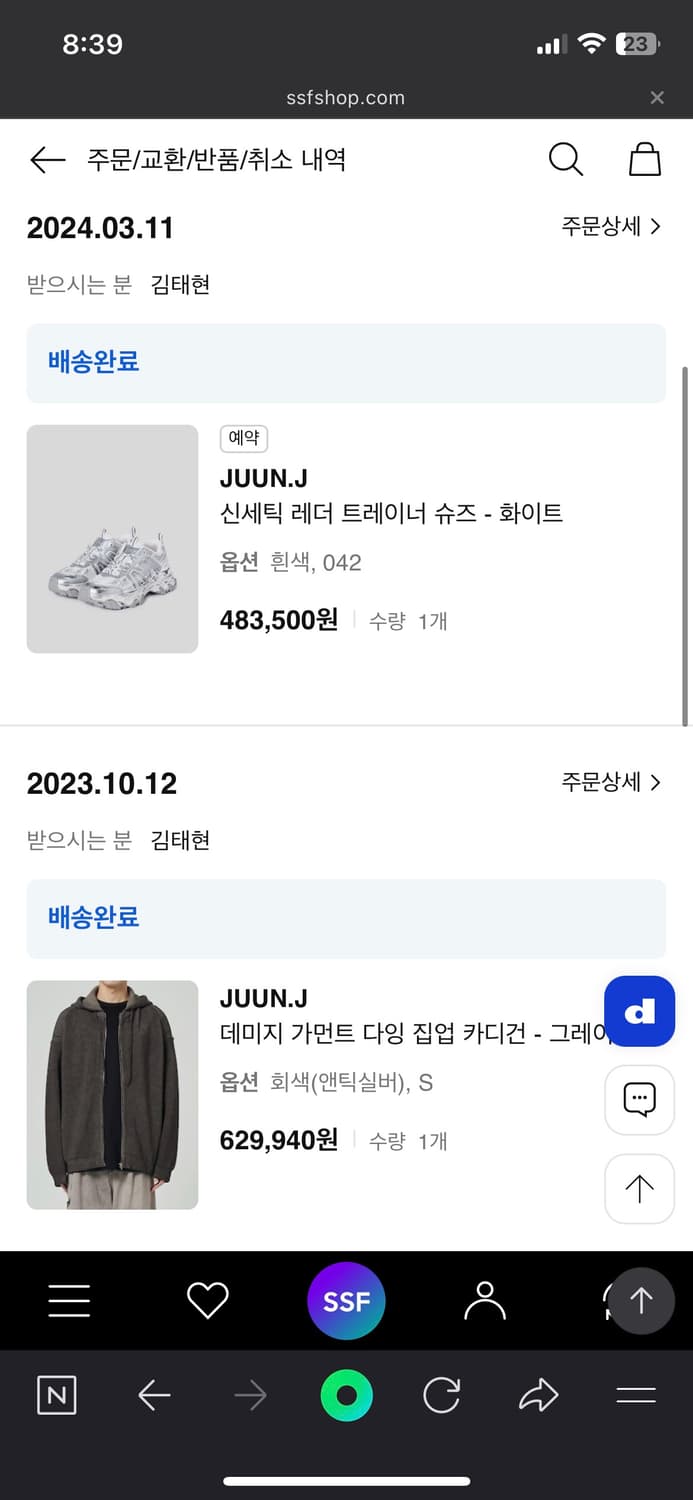The height and width of the screenshot is (1500, 693).
Task: Open the my page profile icon
Action: coord(485,1300)
